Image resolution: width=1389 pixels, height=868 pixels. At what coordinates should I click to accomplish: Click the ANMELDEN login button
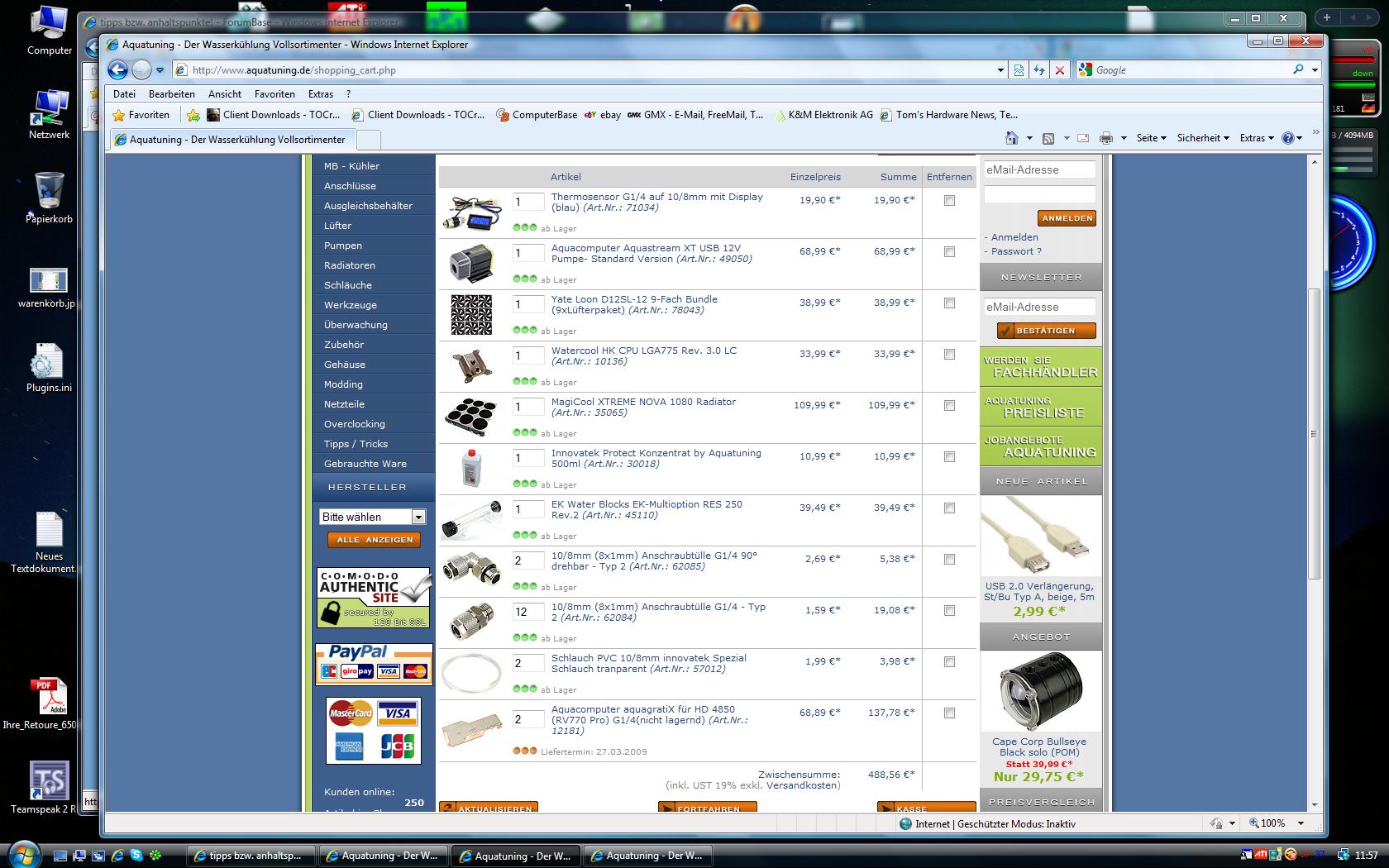(x=1067, y=218)
